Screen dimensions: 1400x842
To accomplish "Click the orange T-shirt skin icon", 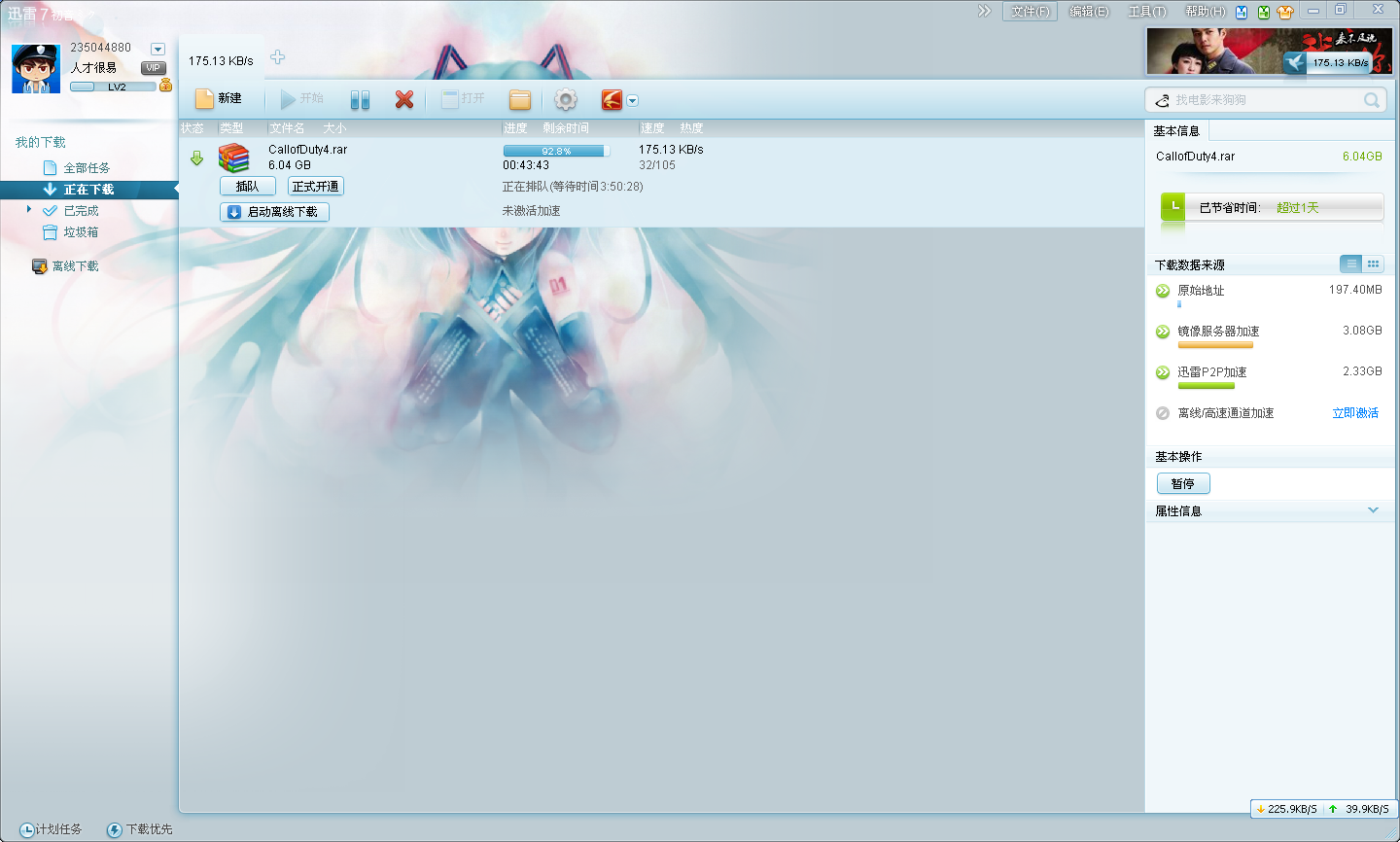I will (1285, 12).
